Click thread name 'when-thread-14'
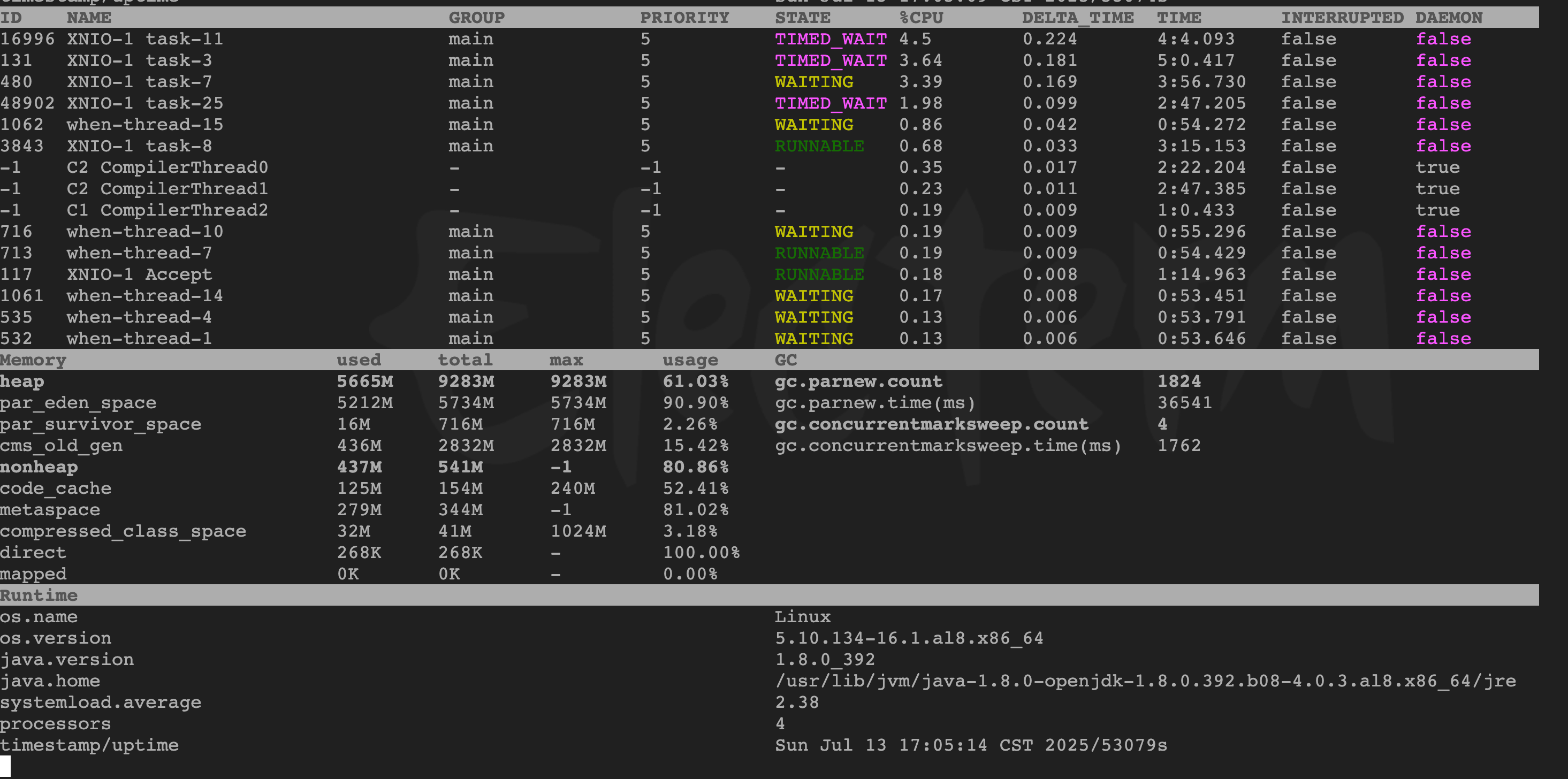Viewport: 1568px width, 779px height. [145, 296]
